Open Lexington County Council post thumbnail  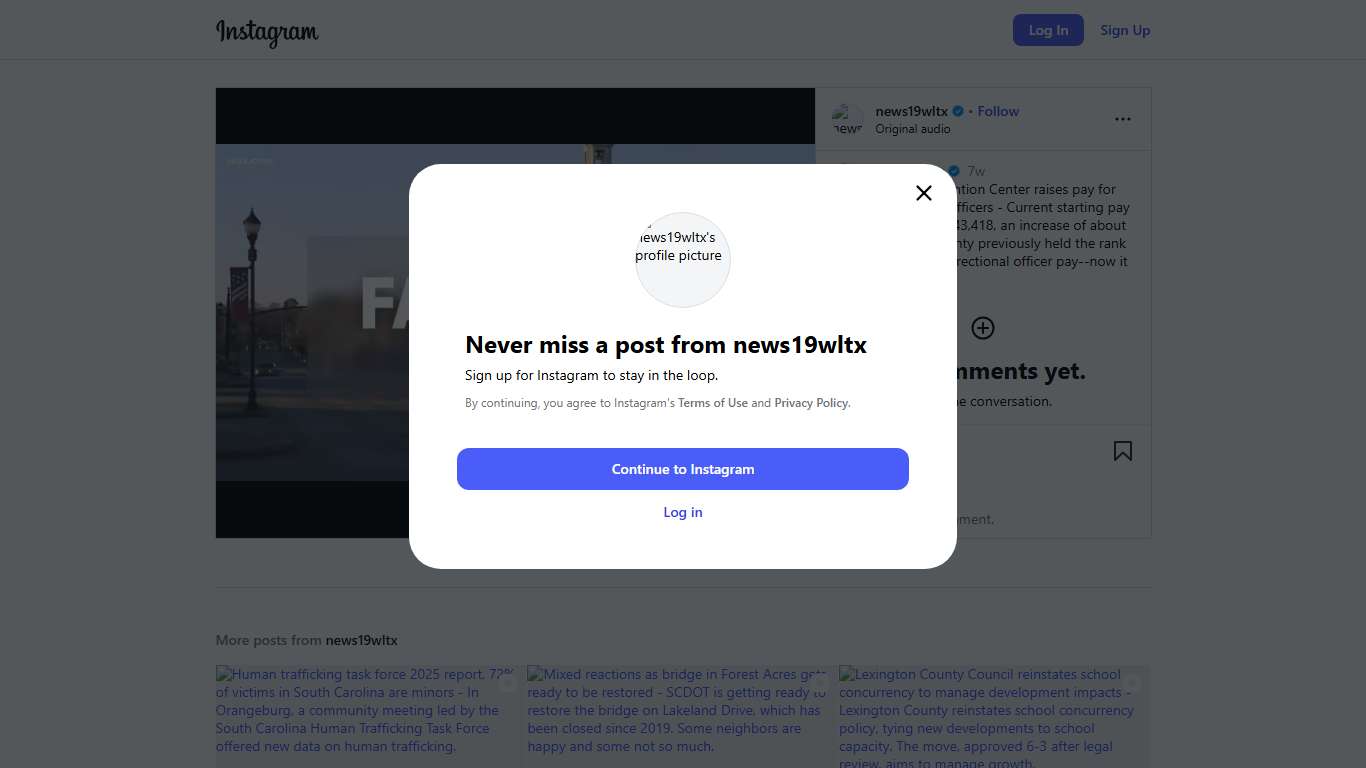pyautogui.click(x=990, y=715)
